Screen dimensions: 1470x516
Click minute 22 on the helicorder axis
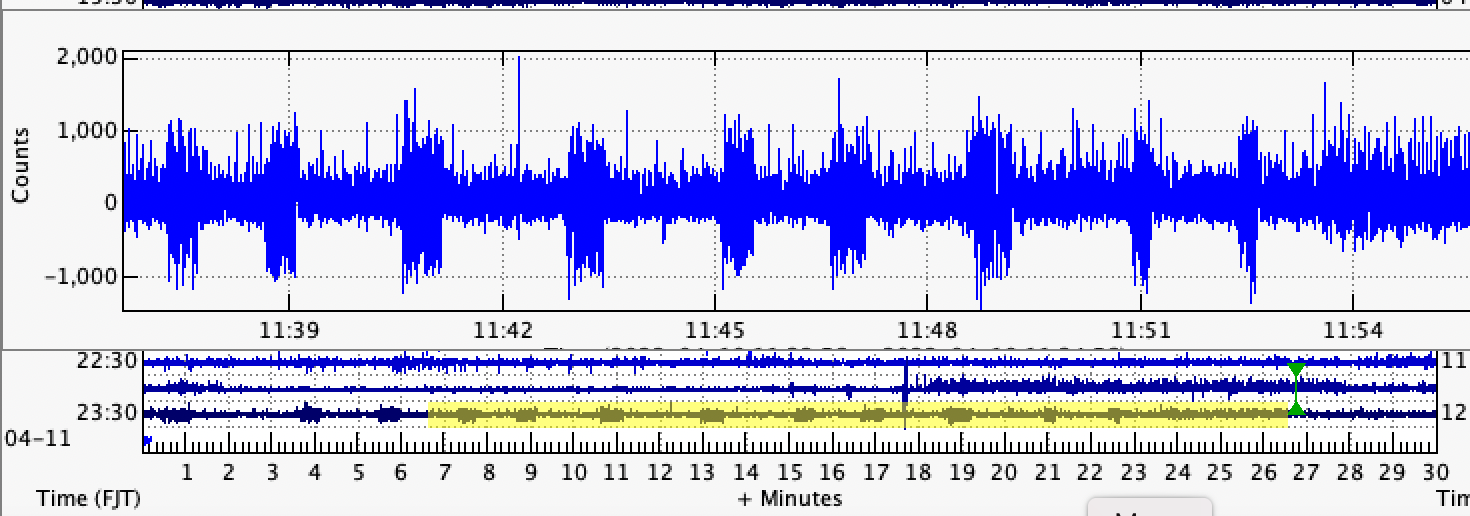pos(1091,473)
